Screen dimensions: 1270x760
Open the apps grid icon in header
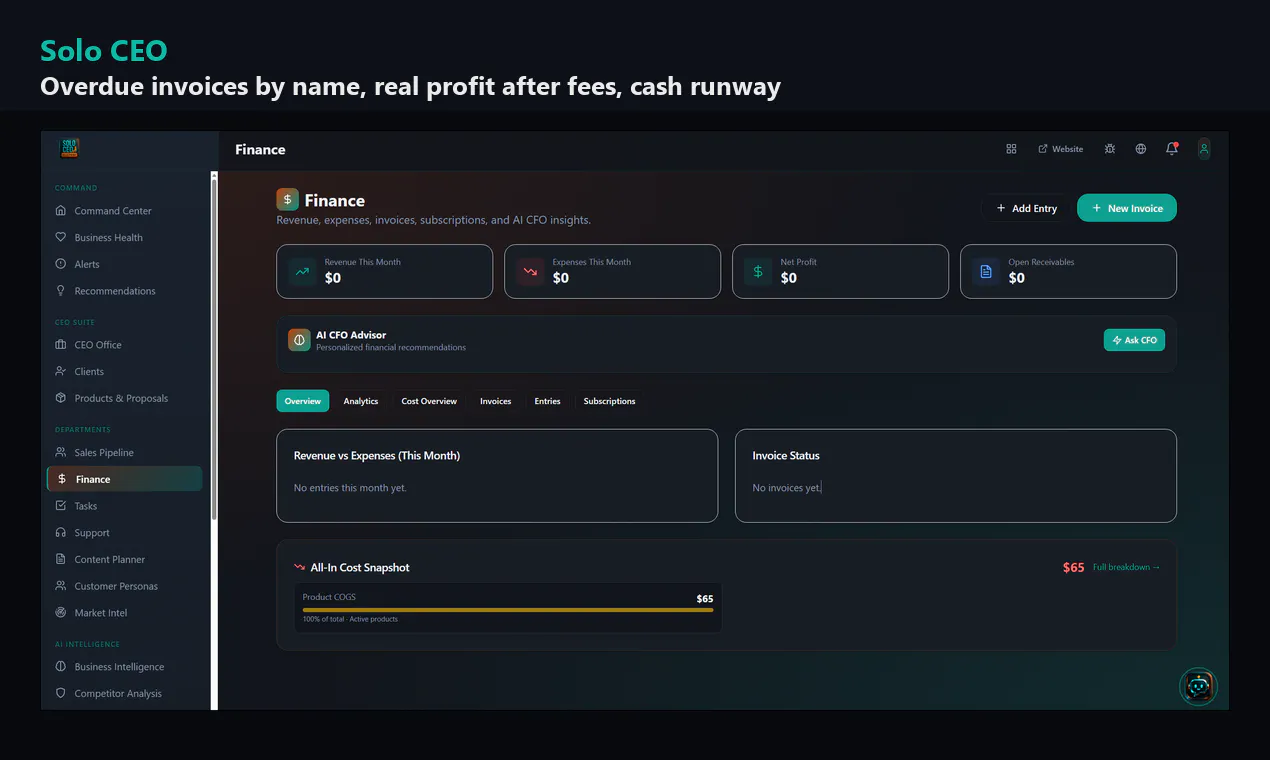pyautogui.click(x=1011, y=149)
